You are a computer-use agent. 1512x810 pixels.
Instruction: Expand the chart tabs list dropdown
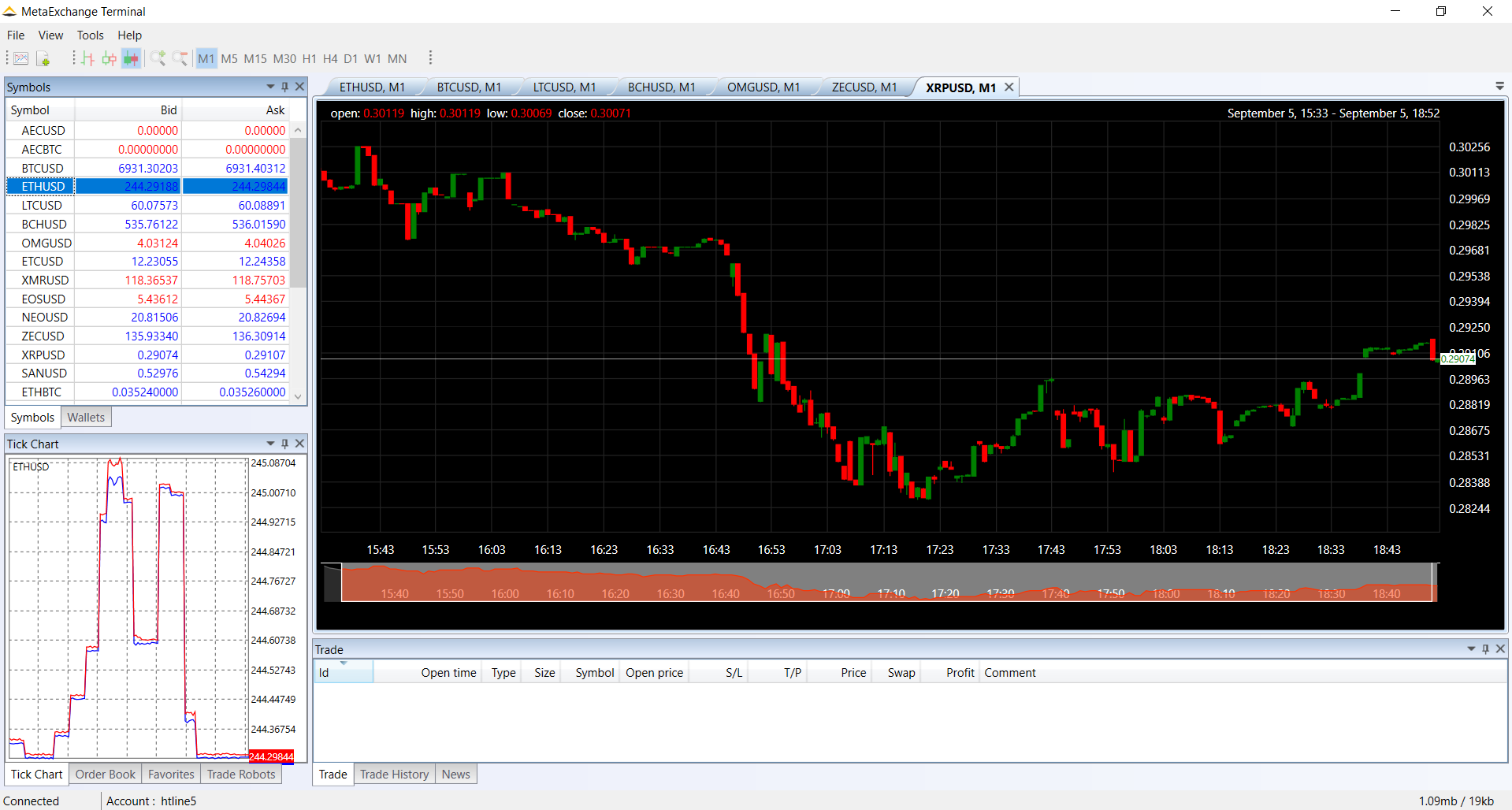(x=1499, y=86)
